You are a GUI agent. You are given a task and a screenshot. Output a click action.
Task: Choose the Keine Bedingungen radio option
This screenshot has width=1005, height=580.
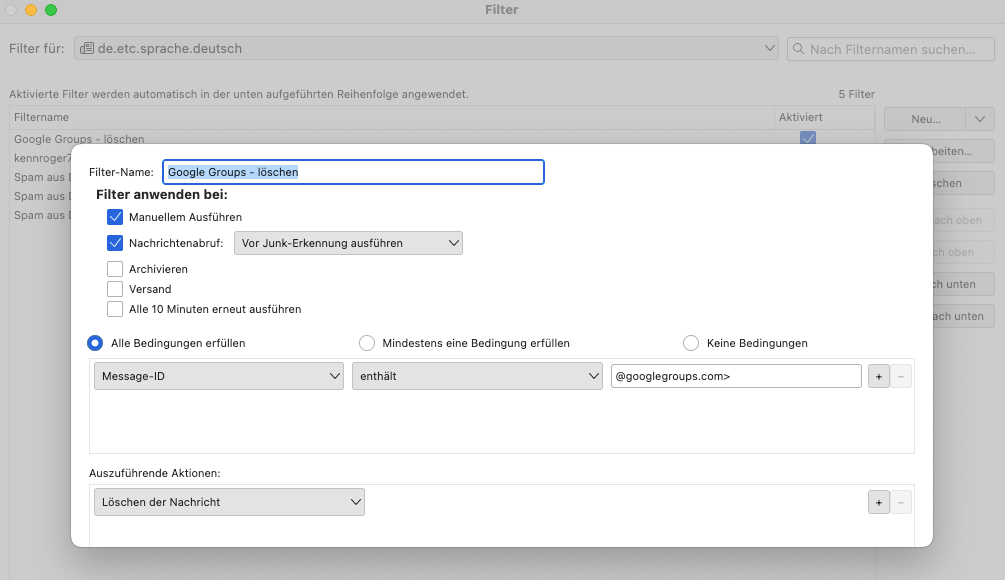coord(691,343)
